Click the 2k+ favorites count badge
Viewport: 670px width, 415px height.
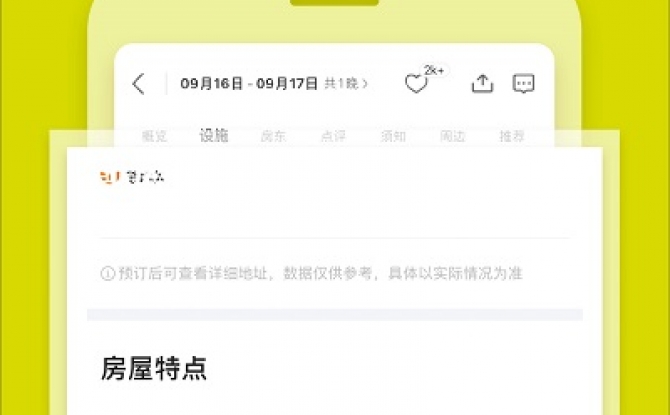[x=434, y=71]
